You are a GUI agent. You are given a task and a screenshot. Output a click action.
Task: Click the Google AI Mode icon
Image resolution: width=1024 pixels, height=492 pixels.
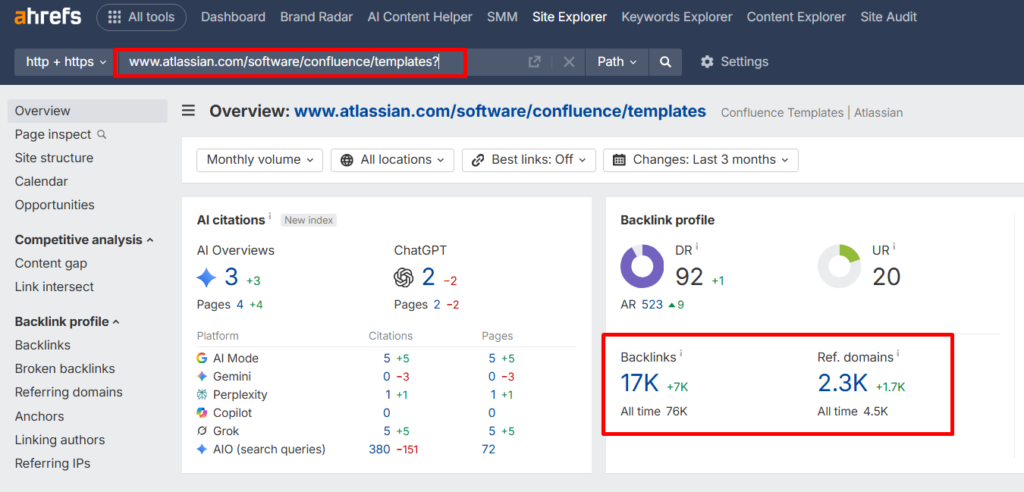tap(202, 358)
